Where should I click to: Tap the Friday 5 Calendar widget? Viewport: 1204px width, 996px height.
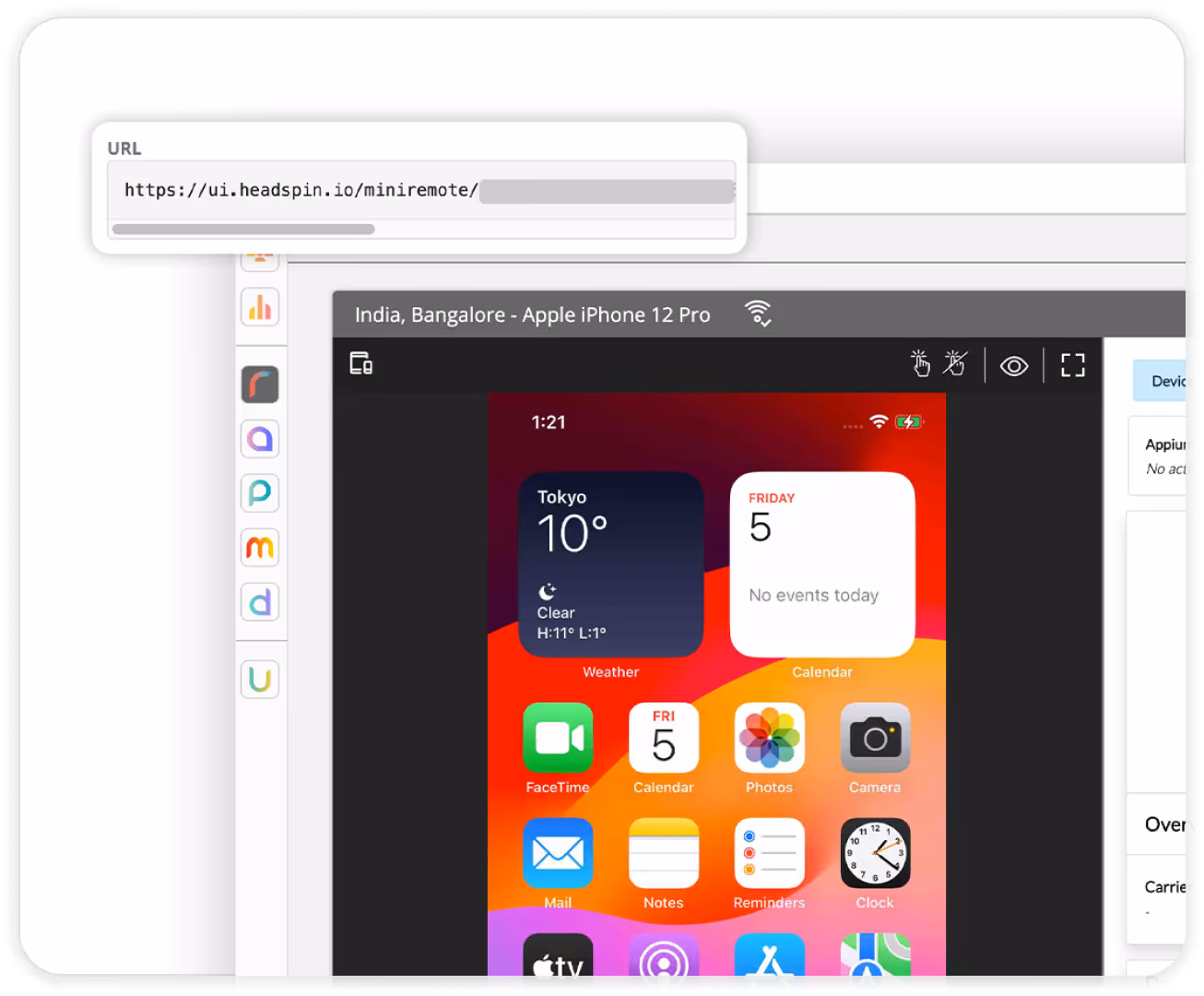pyautogui.click(x=822, y=564)
